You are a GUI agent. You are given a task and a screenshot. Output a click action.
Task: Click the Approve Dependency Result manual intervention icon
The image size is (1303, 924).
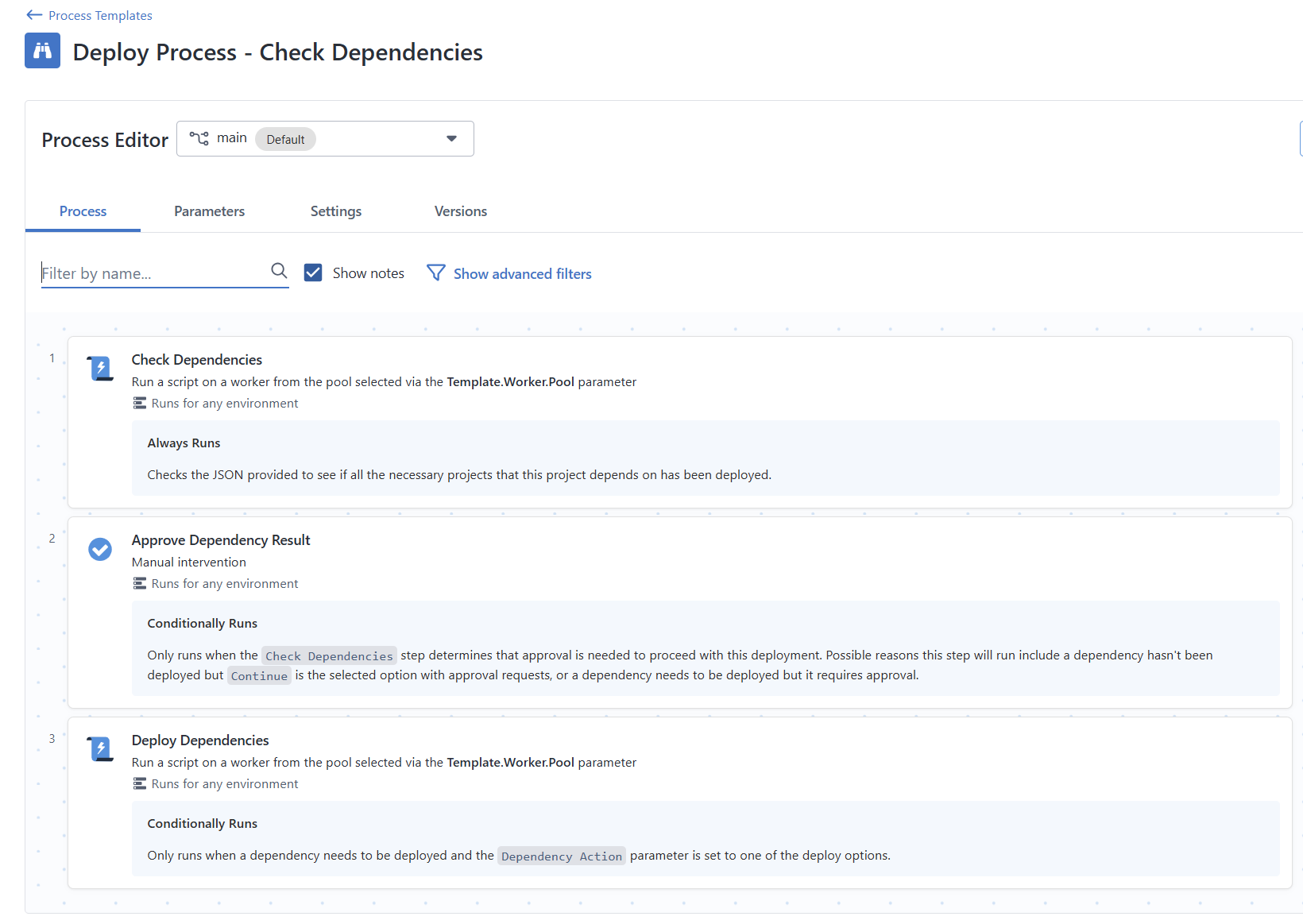tap(100, 549)
